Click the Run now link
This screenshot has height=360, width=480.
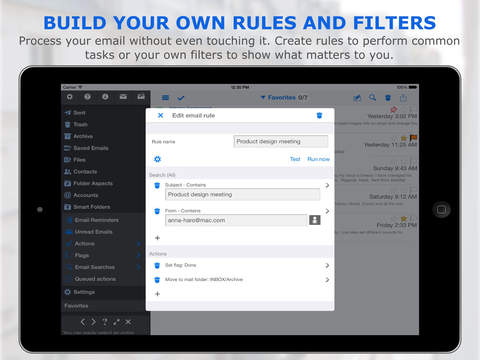(x=318, y=159)
